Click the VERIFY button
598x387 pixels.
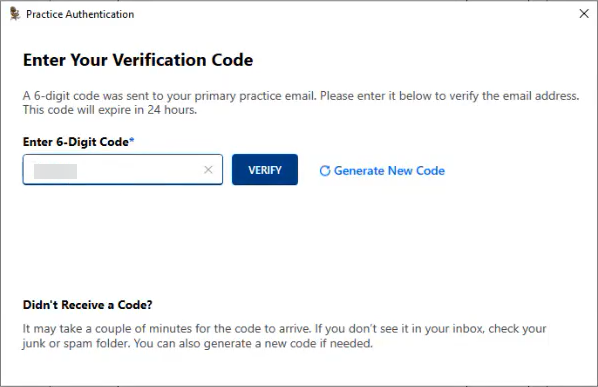(265, 170)
